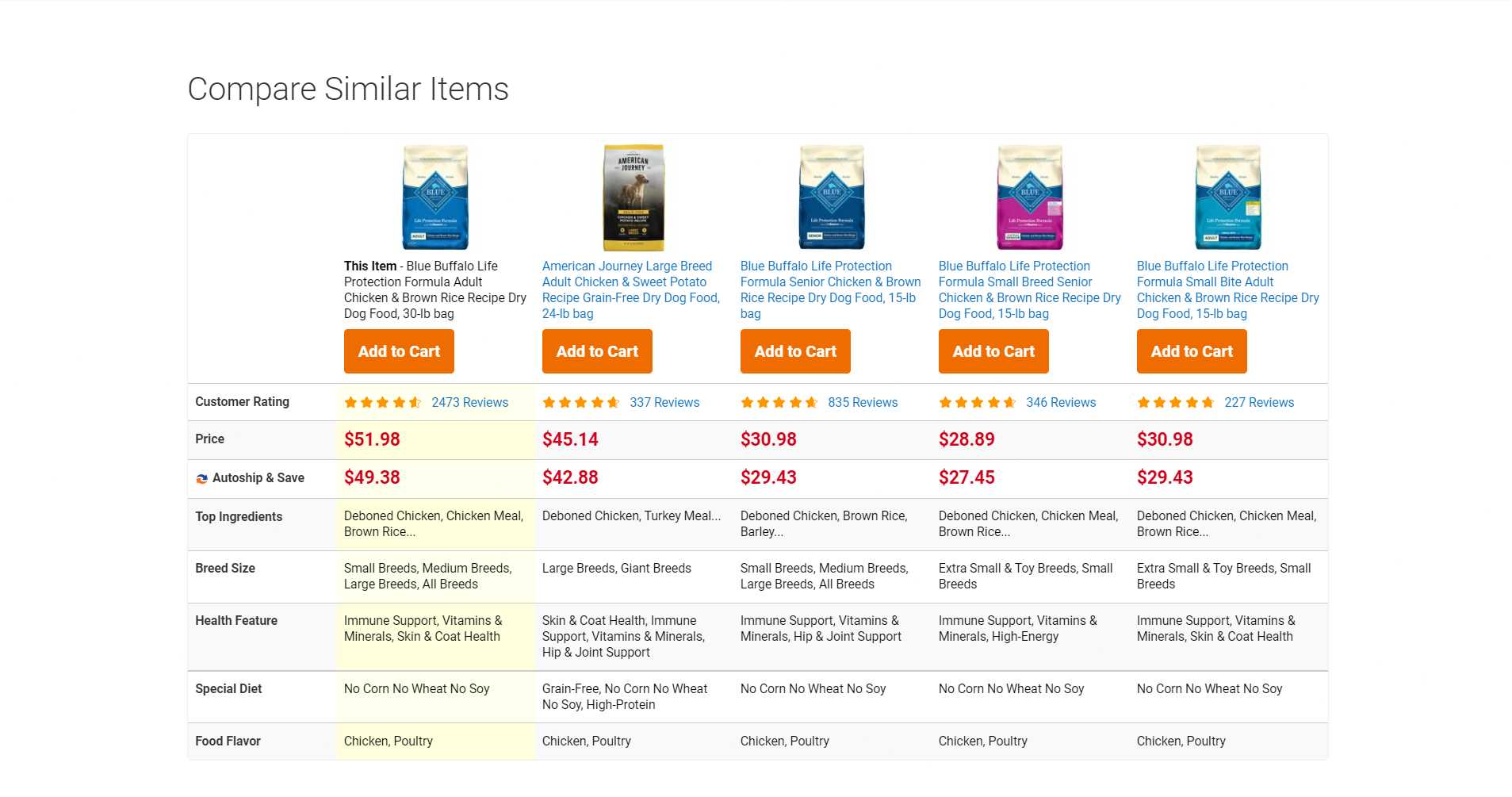Screen dimensions: 1512x797
Task: Click this item's 30-lb bag image
Action: [434, 197]
